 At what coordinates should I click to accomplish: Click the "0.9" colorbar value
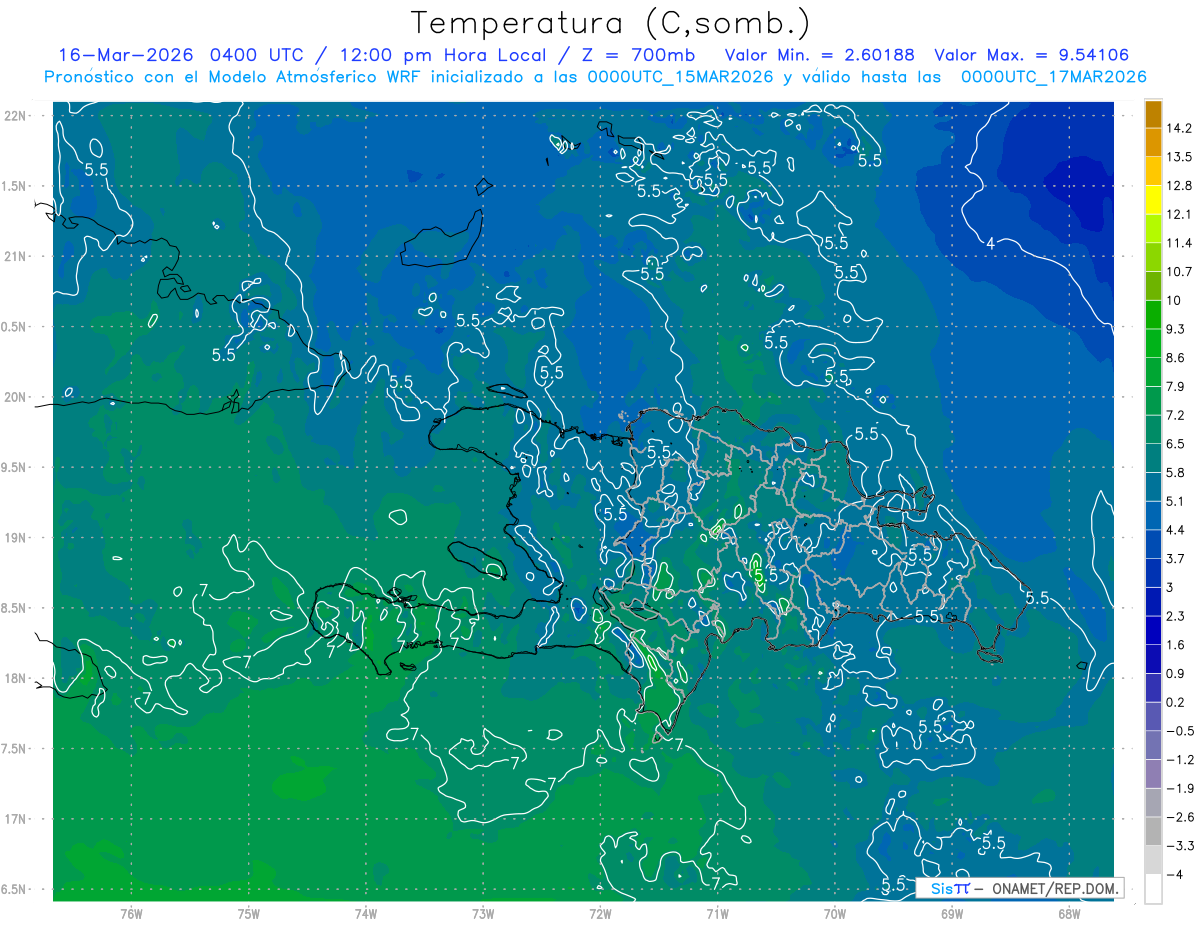pyautogui.click(x=1176, y=672)
